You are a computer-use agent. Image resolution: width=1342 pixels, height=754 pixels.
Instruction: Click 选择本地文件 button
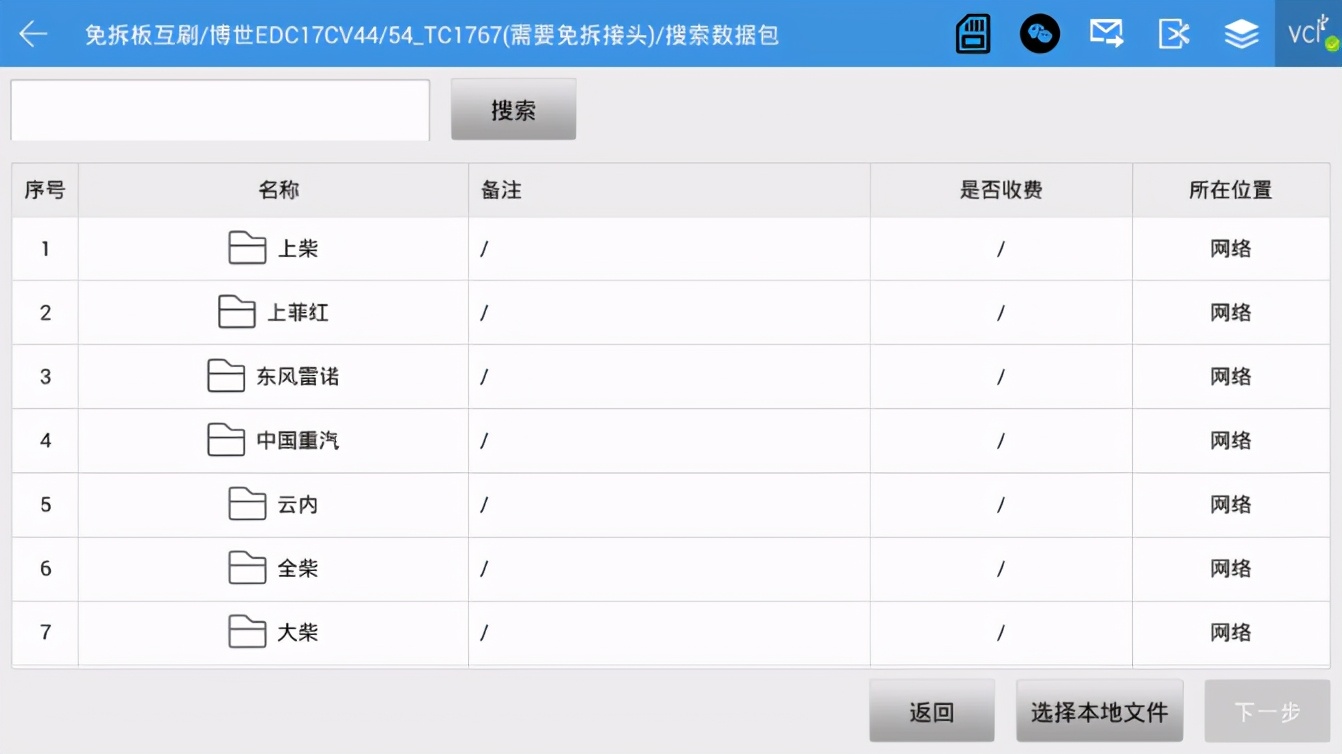coord(1100,712)
